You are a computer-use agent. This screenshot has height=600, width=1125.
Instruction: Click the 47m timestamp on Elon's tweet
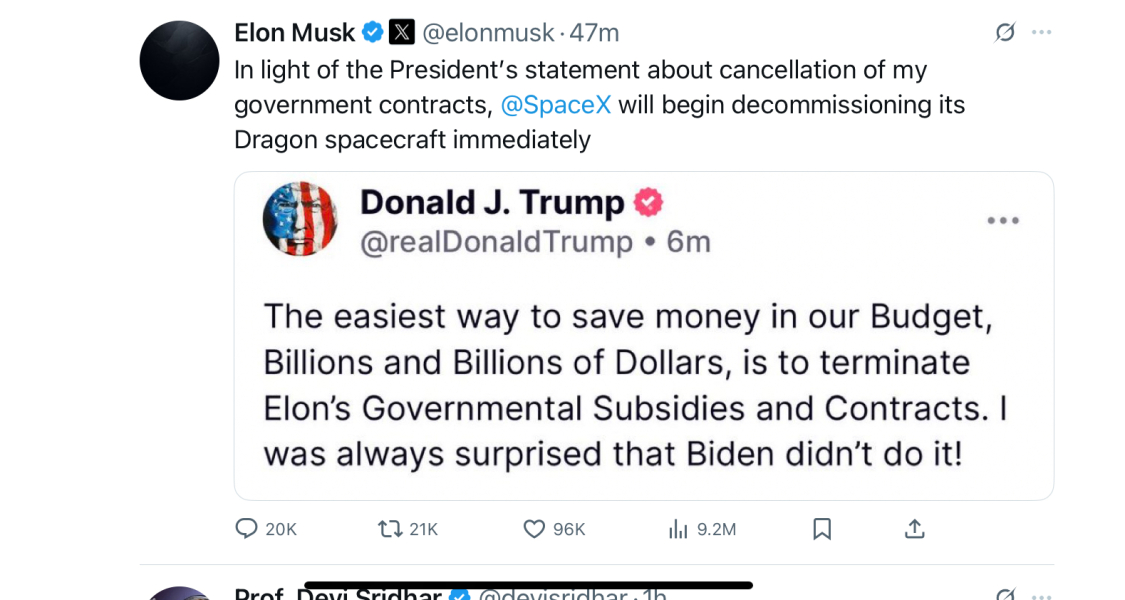(595, 31)
